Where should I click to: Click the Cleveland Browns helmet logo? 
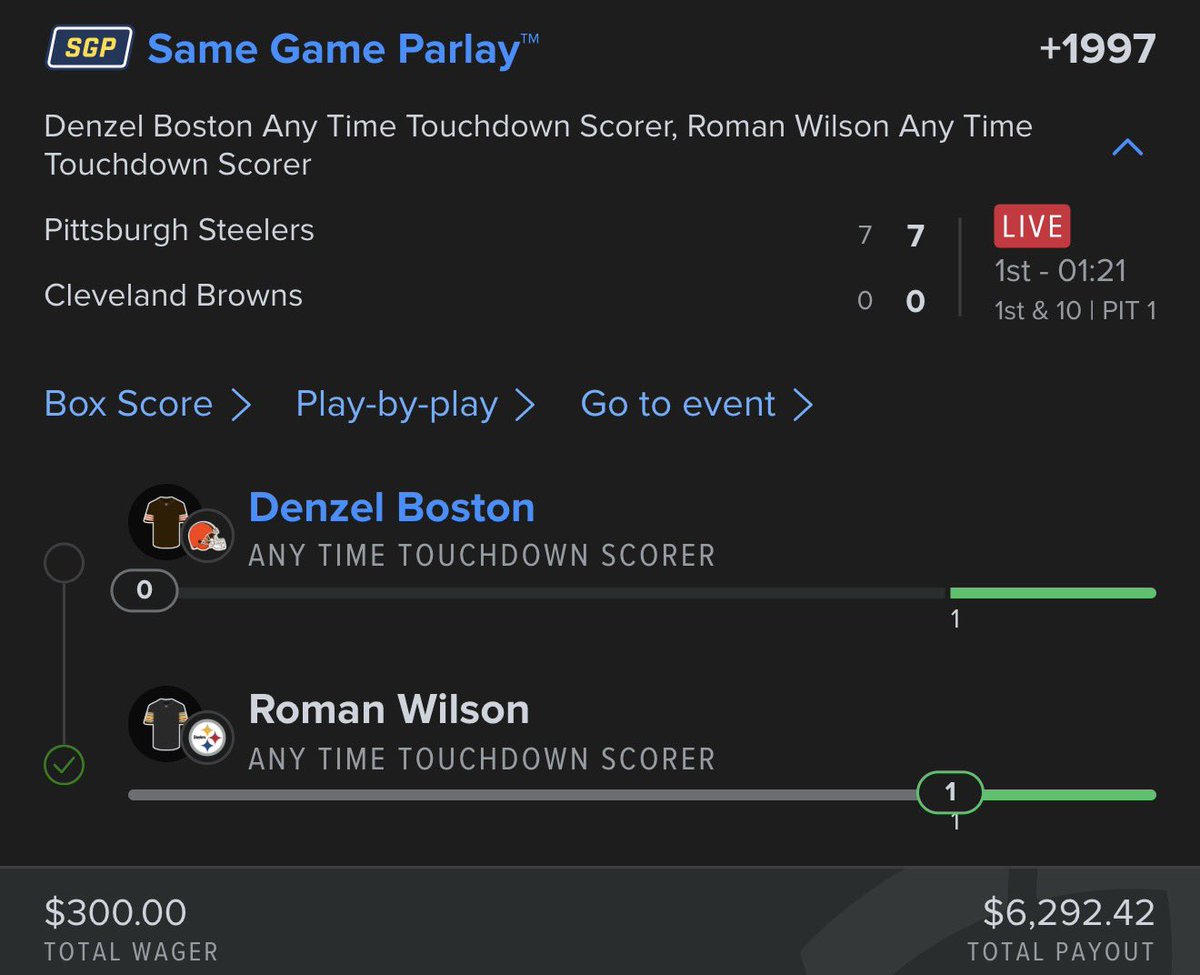pos(207,537)
